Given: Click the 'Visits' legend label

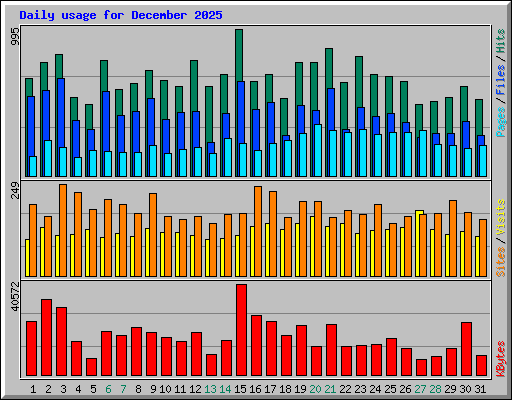Looking at the screenshot, I should tap(501, 218).
